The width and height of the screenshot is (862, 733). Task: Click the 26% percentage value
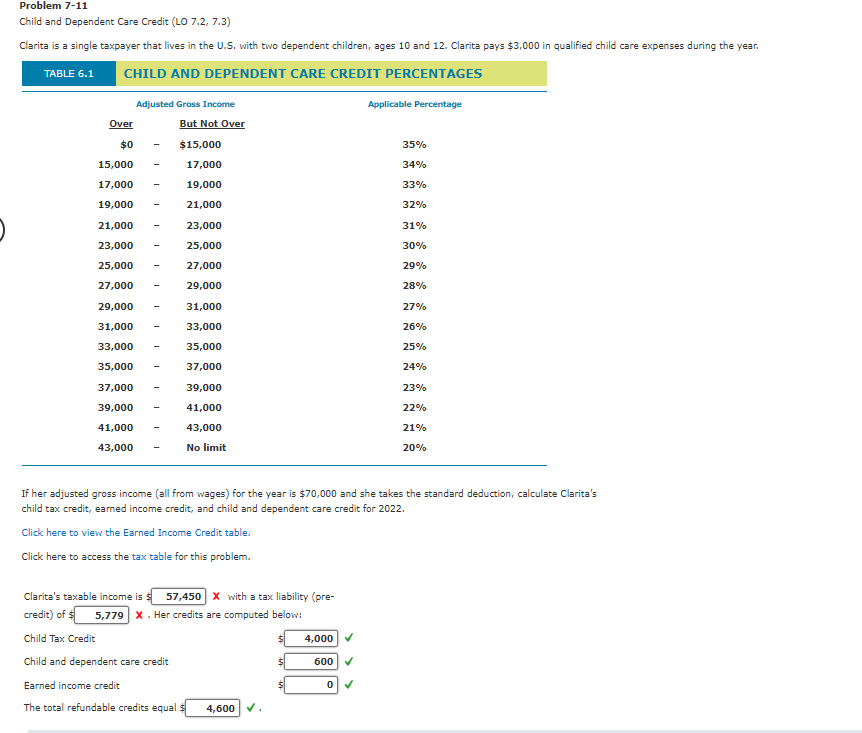(415, 327)
